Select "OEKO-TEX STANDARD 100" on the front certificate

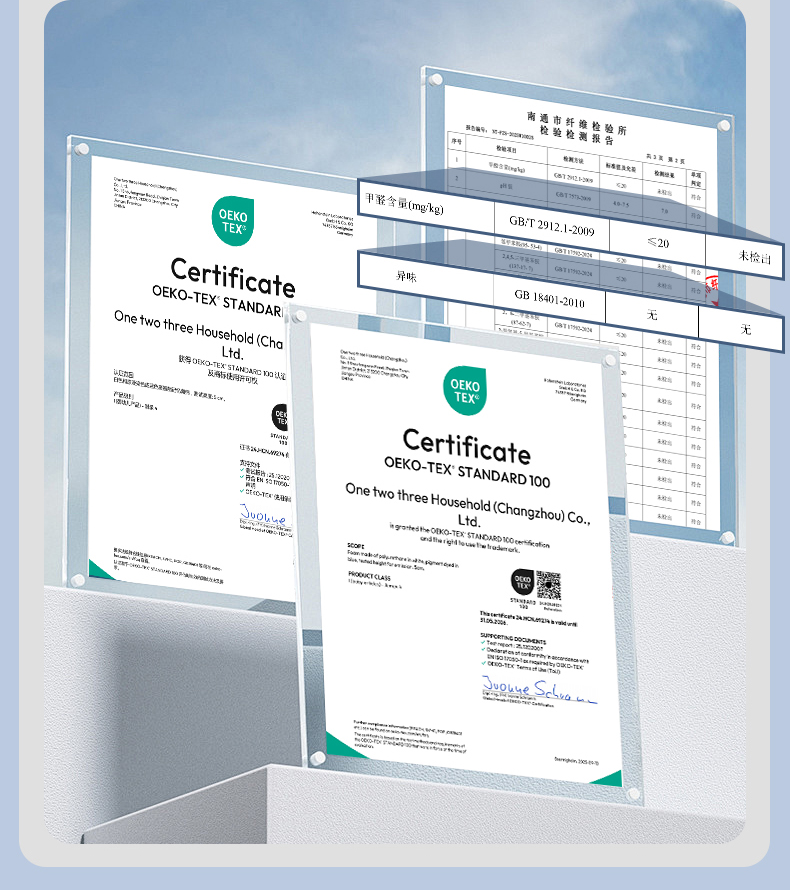[467, 472]
